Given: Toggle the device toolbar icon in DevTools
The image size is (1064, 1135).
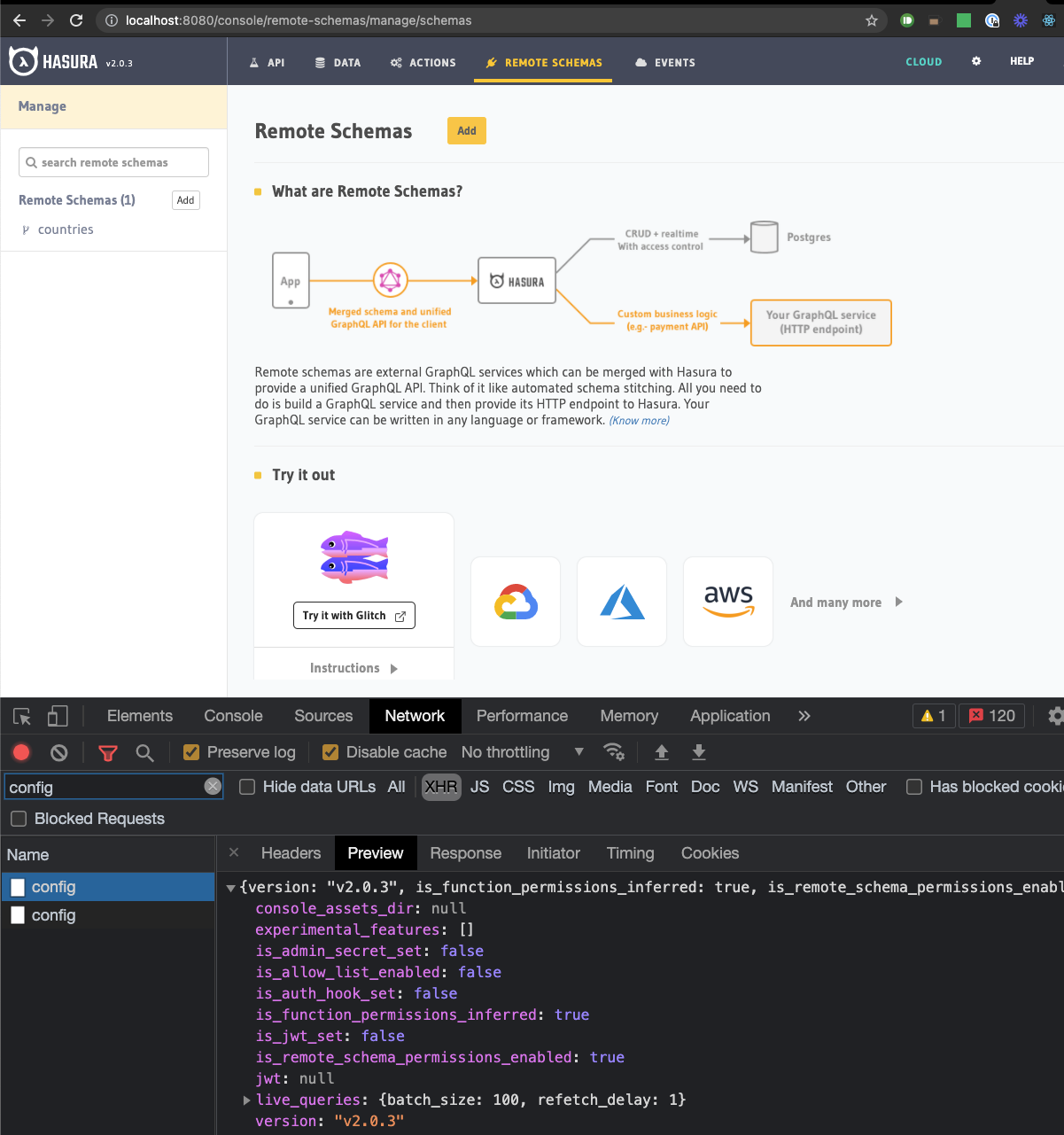Looking at the screenshot, I should point(57,715).
